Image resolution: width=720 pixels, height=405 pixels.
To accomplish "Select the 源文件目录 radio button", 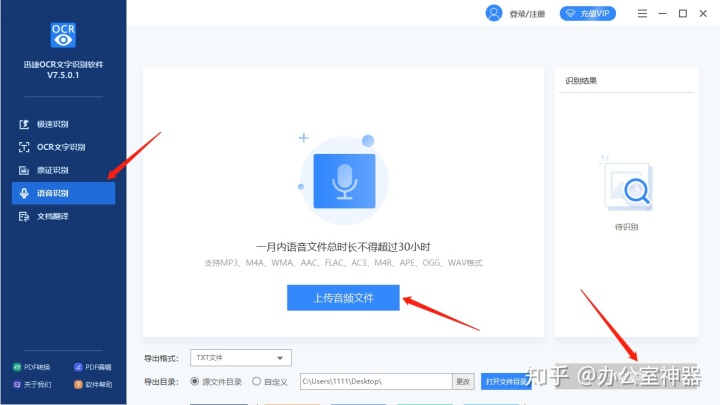I will 195,381.
